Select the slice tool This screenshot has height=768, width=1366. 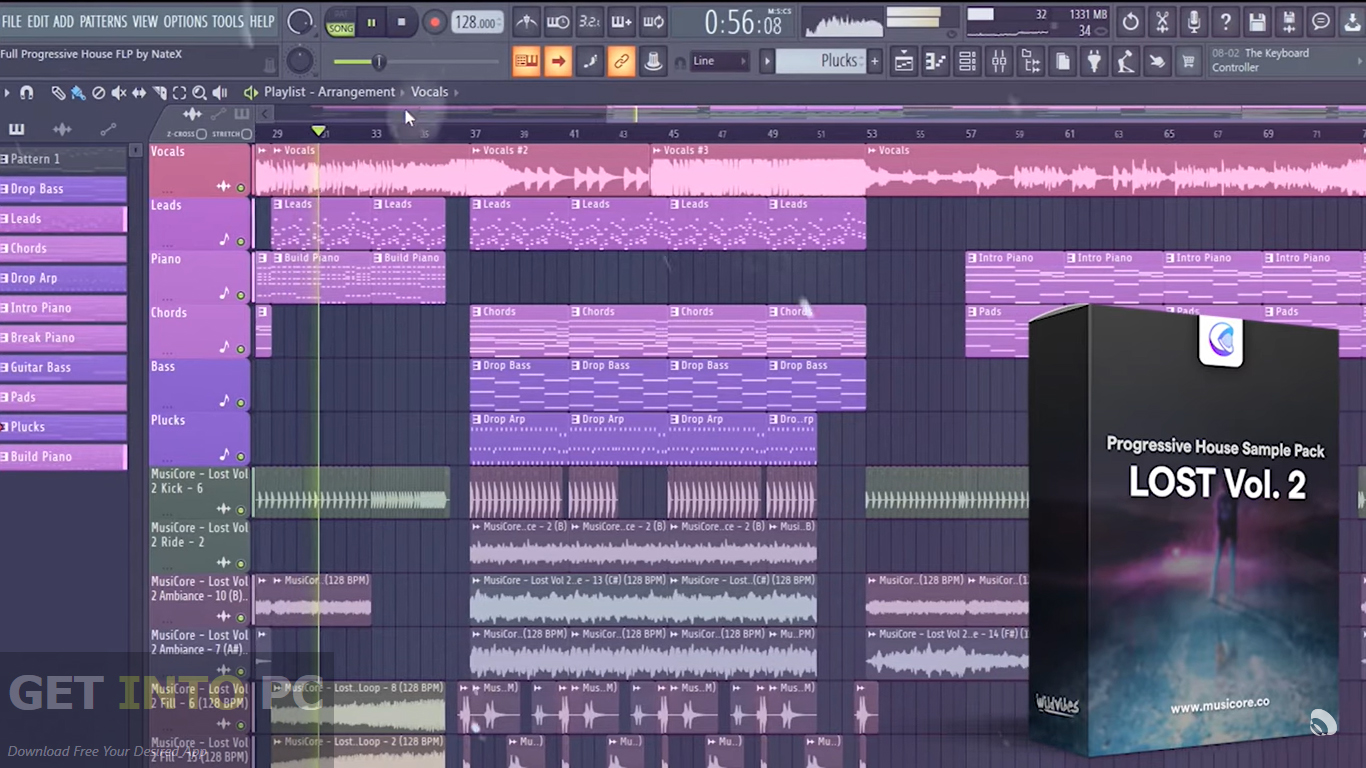[159, 92]
